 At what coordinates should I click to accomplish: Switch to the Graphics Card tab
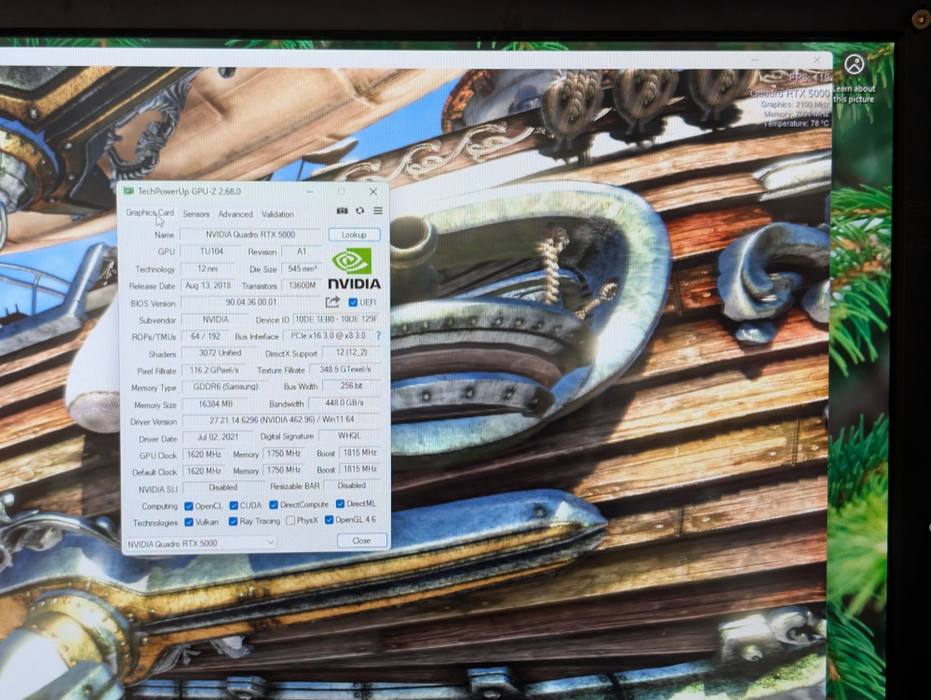pos(150,213)
